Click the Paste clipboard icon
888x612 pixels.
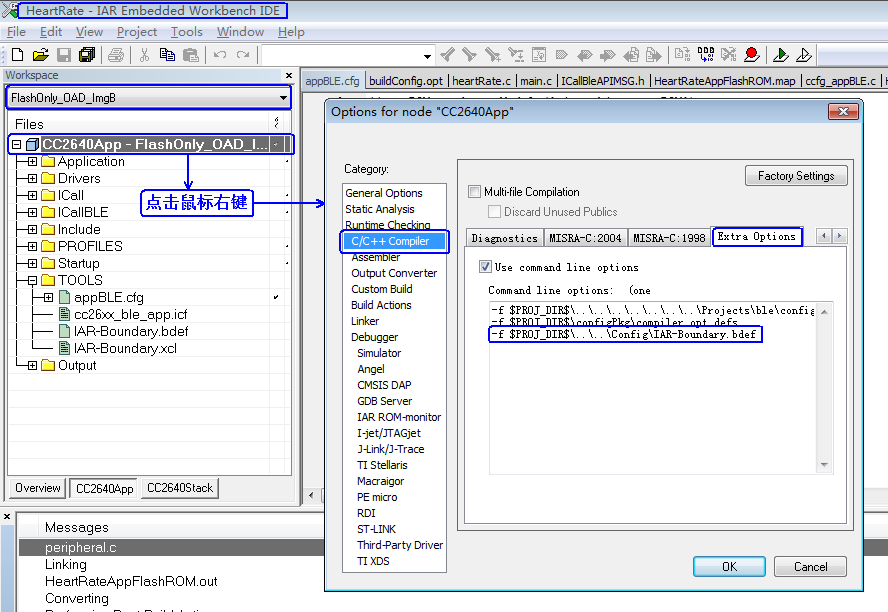pyautogui.click(x=191, y=55)
